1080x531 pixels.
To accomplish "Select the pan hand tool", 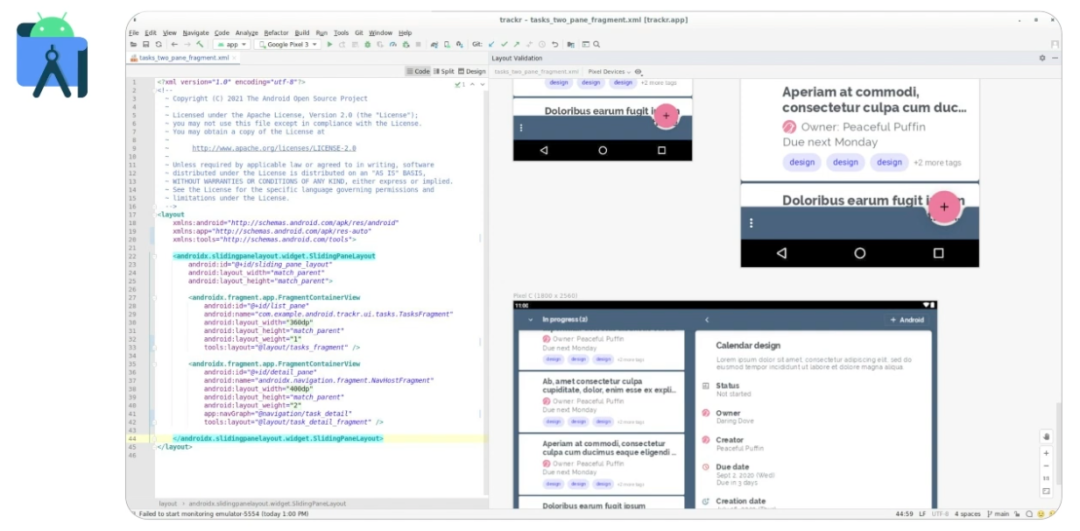I will (1046, 436).
